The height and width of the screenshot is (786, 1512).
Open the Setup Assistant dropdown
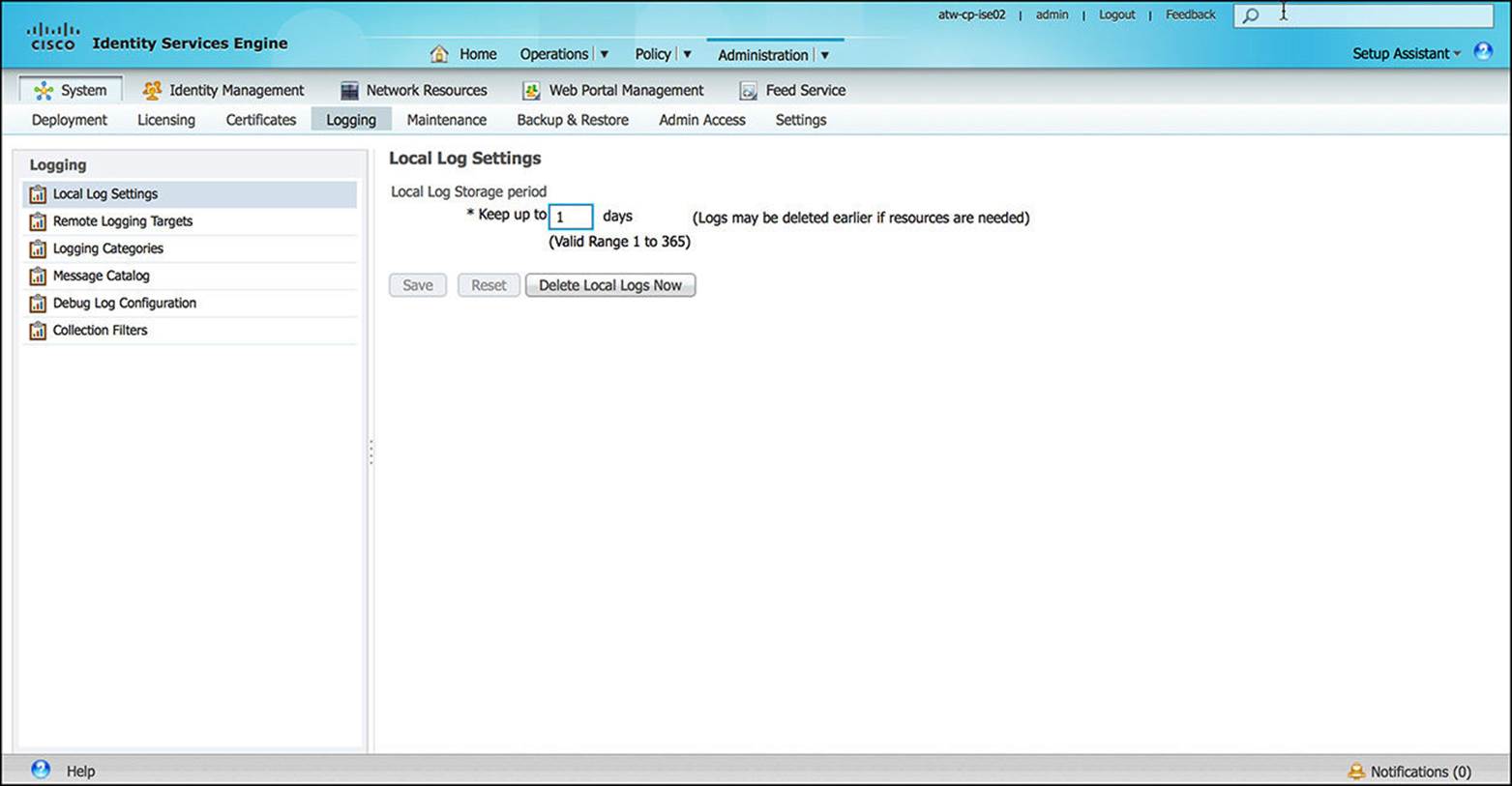(1407, 54)
